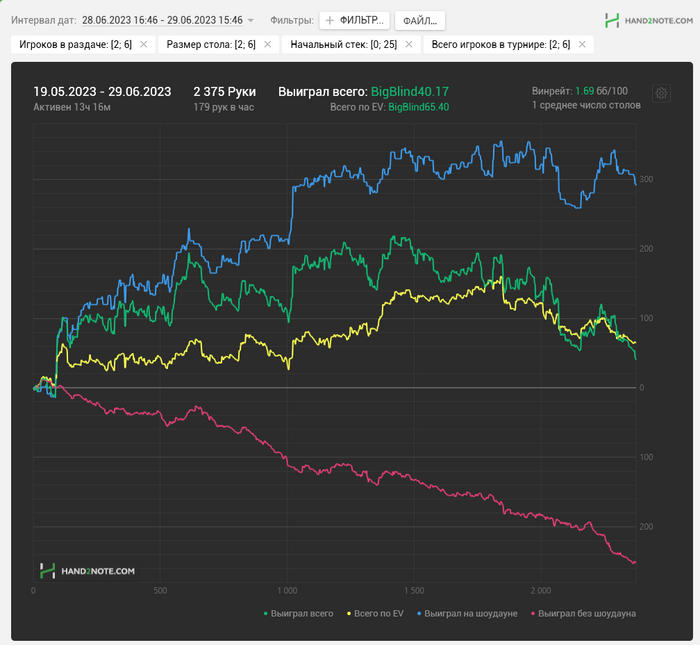Open the chart settings gear icon
The width and height of the screenshot is (700, 645).
[x=661, y=93]
